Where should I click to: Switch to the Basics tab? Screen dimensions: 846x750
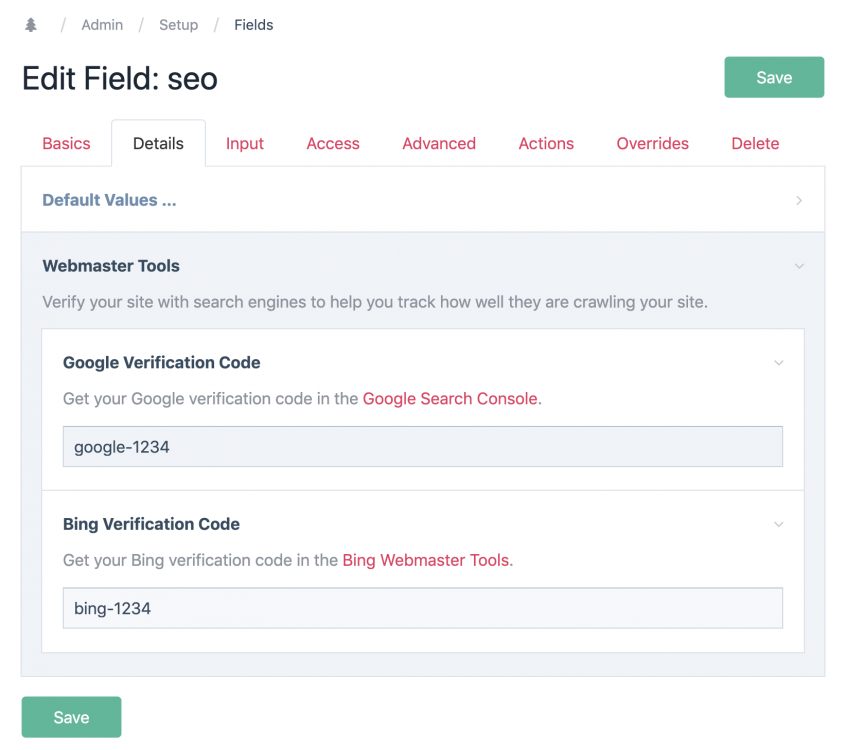pos(66,143)
